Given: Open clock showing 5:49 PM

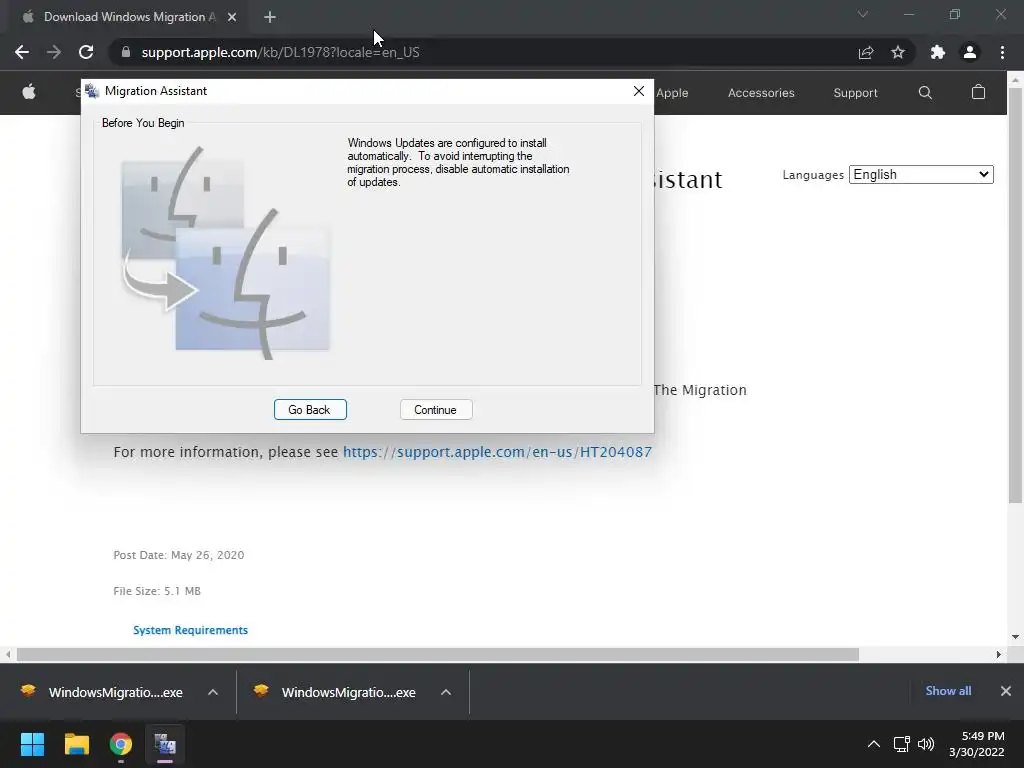Looking at the screenshot, I should [976, 744].
